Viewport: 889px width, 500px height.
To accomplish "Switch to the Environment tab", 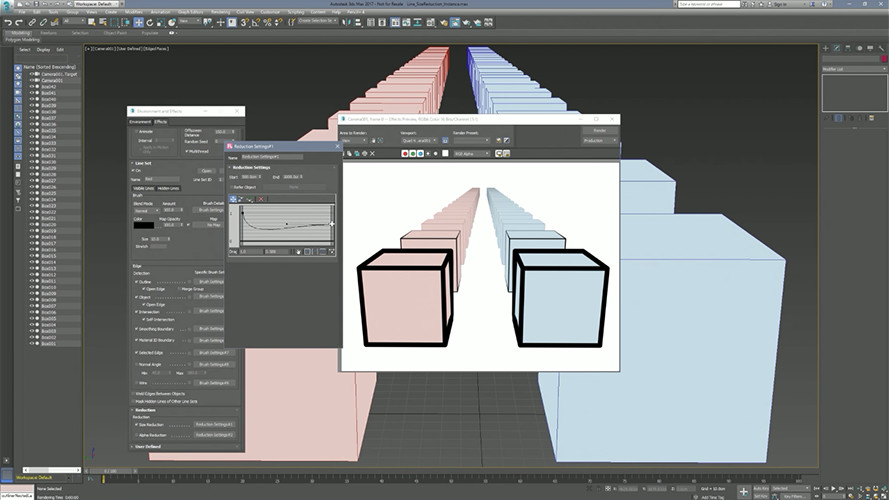I will pos(140,122).
